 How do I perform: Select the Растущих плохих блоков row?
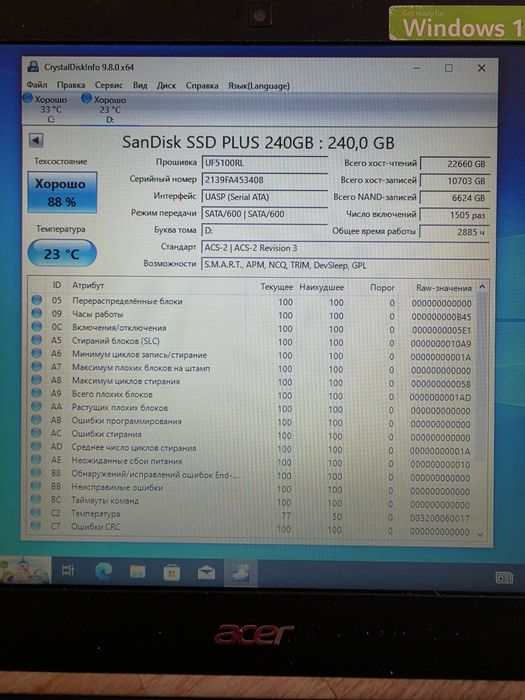(252, 408)
